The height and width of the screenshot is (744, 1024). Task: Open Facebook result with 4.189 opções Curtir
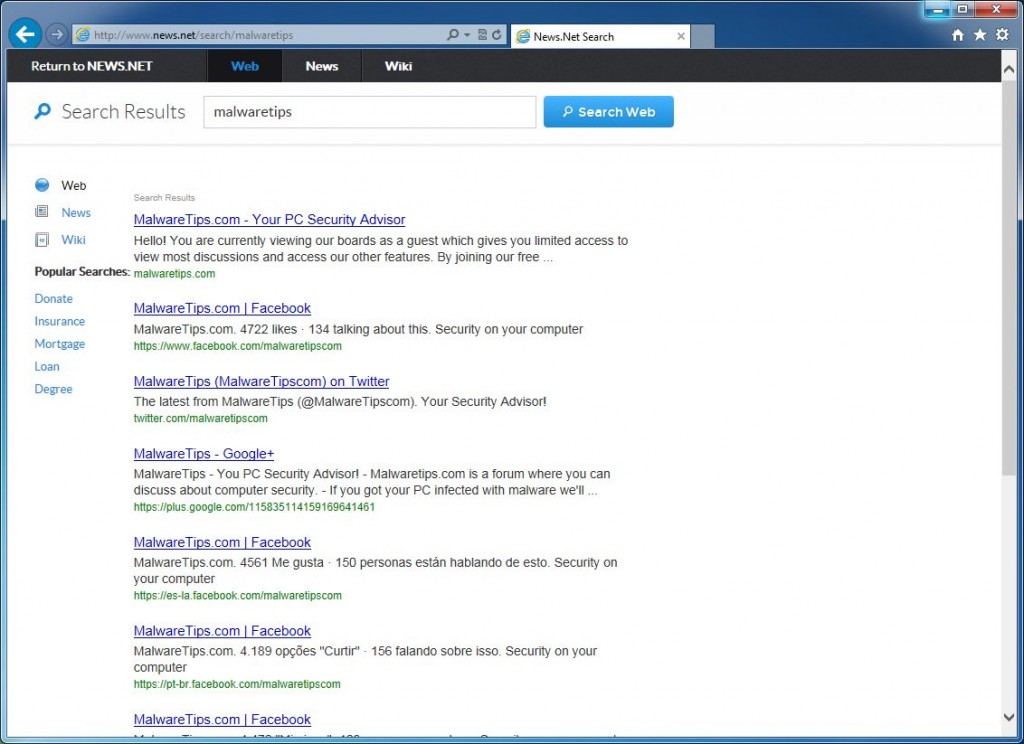(222, 631)
